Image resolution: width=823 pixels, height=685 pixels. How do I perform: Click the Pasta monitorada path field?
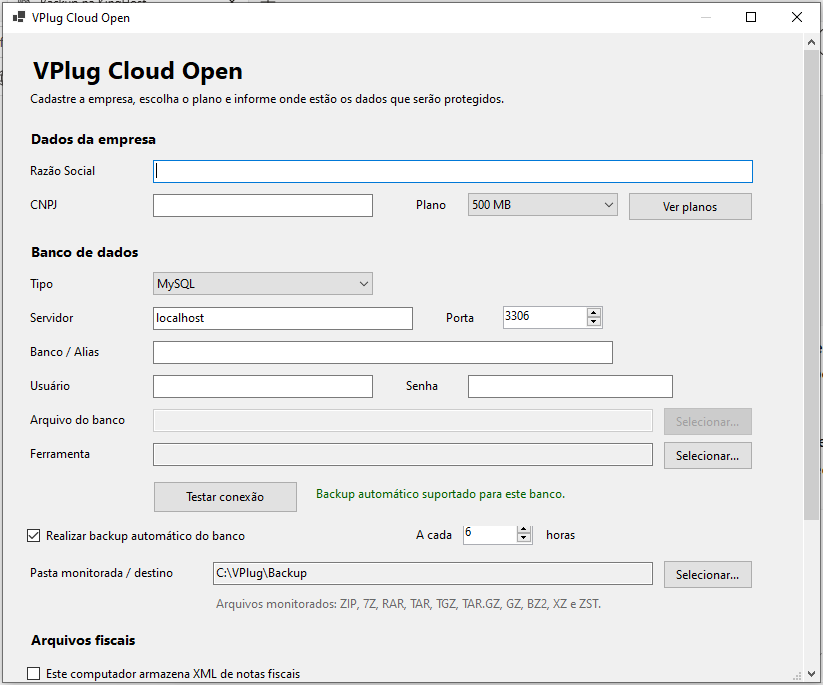point(432,573)
